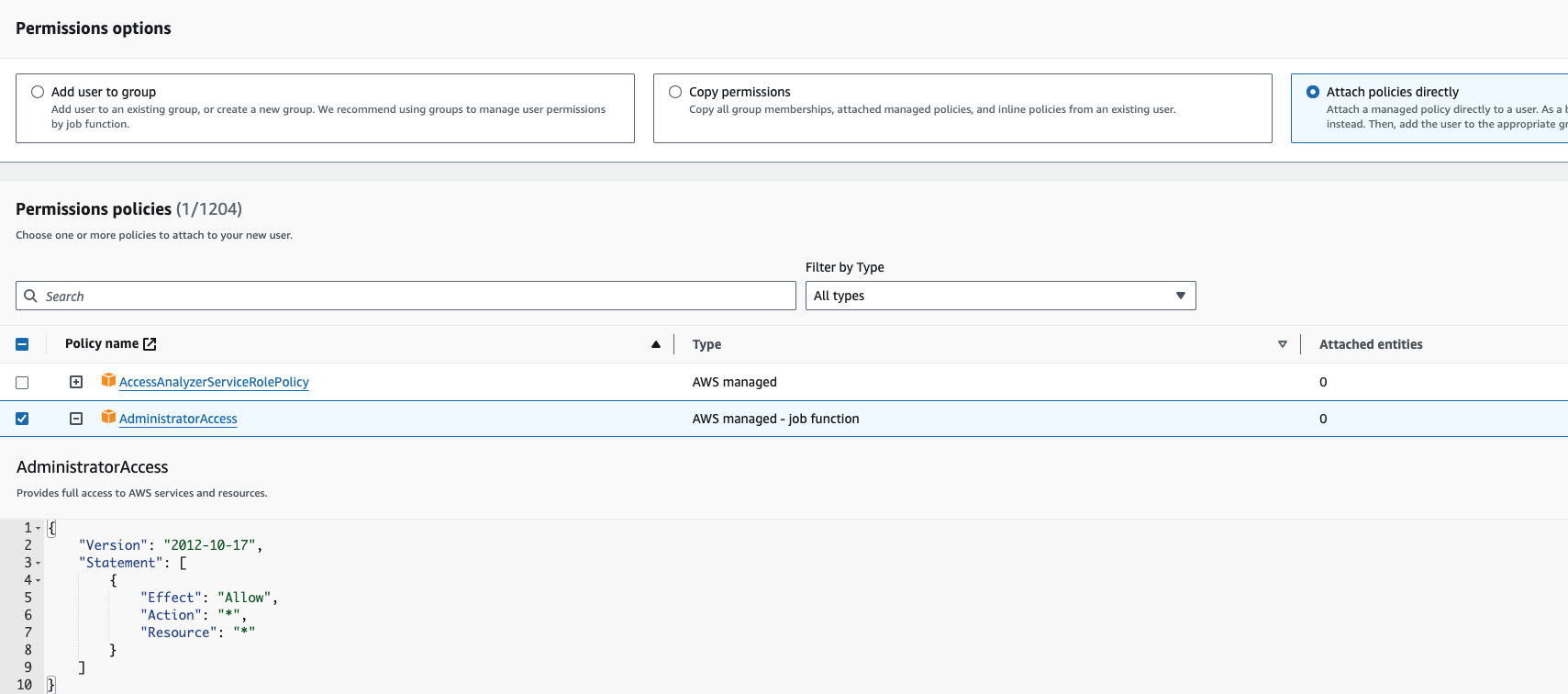Click the Permissions policies (1/1204) heading
The image size is (1568, 694).
tap(128, 209)
